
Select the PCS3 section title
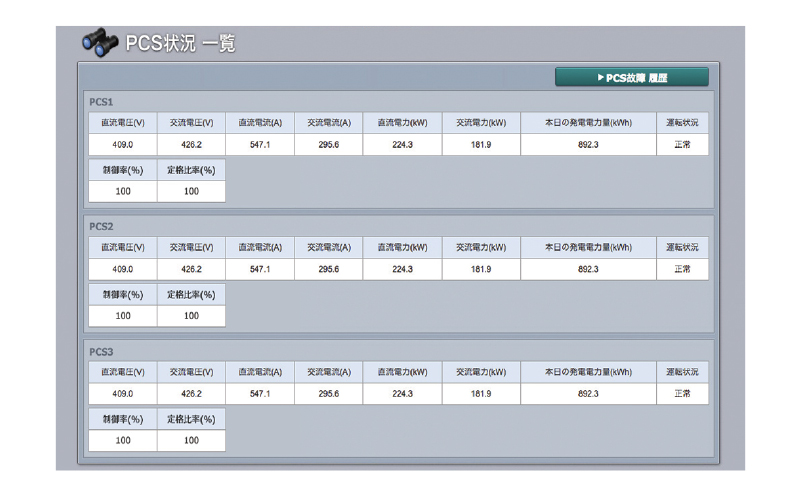point(101,352)
